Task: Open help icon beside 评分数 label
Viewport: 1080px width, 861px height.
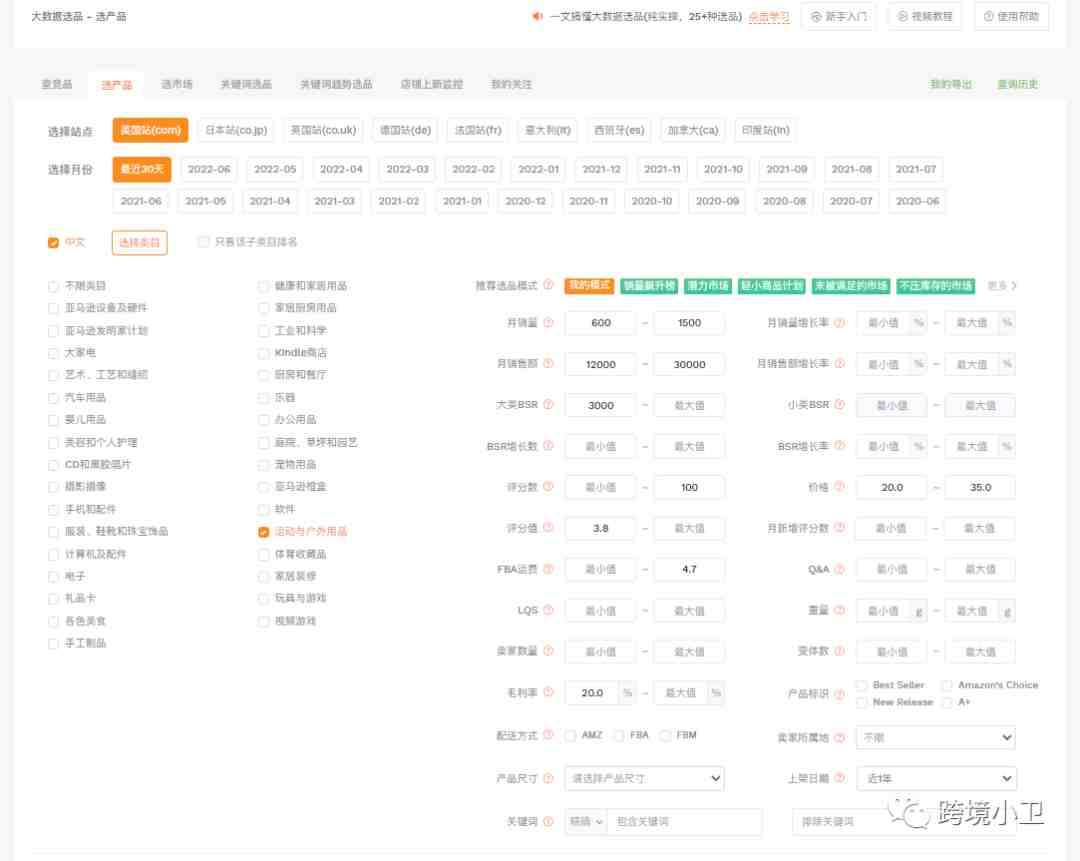Action: pyautogui.click(x=548, y=487)
